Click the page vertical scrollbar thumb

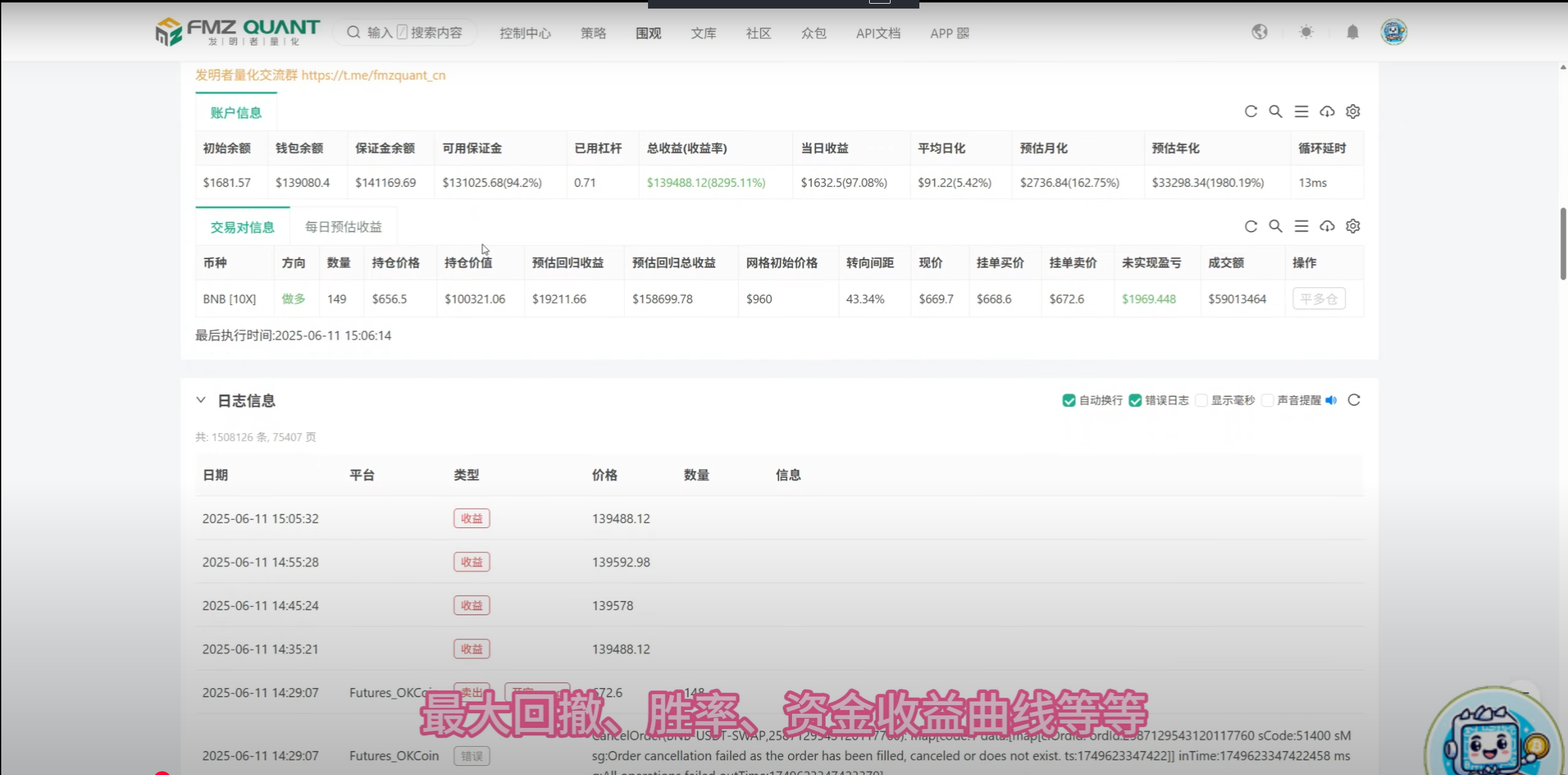pyautogui.click(x=1562, y=244)
